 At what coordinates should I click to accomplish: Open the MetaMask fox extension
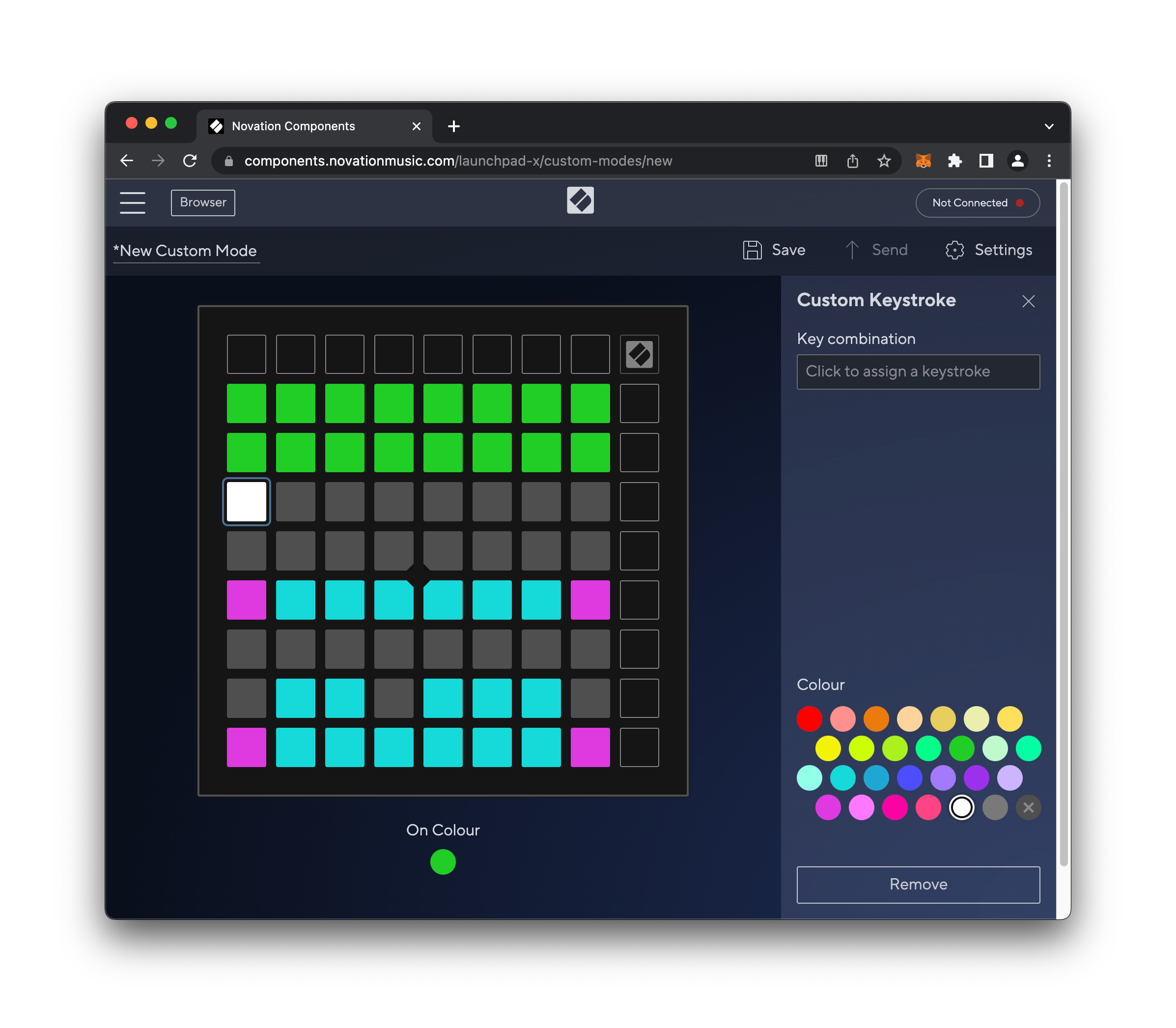coord(923,161)
